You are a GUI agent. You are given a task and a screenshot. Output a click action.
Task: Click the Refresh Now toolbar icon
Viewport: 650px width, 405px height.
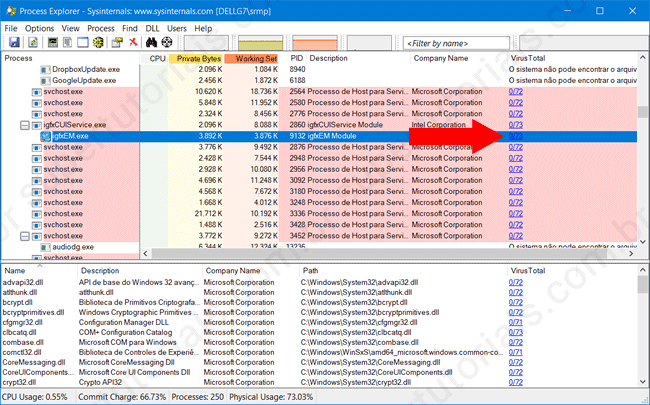click(x=32, y=43)
